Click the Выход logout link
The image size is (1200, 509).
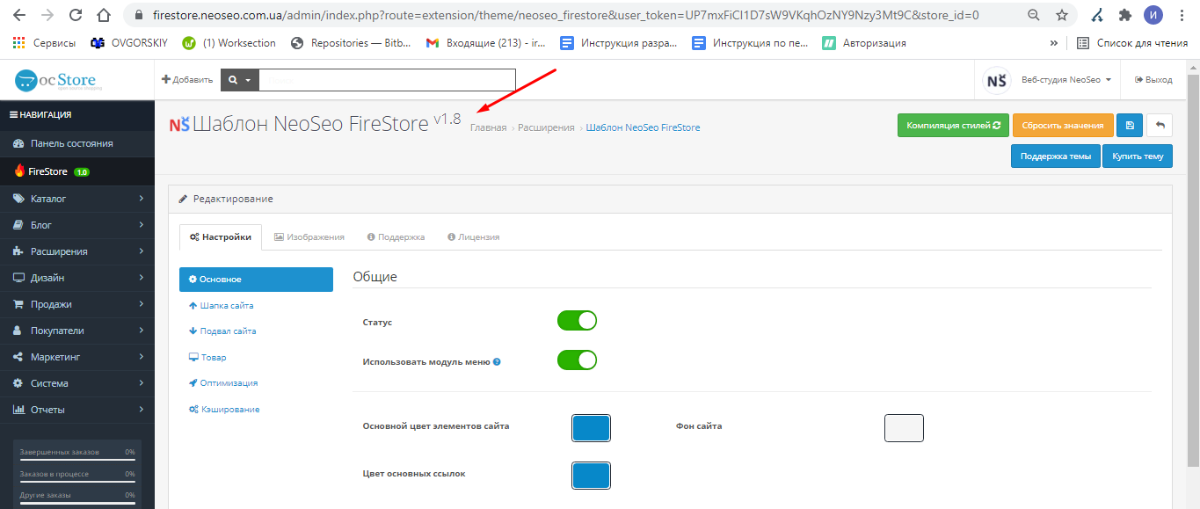tap(1153, 80)
